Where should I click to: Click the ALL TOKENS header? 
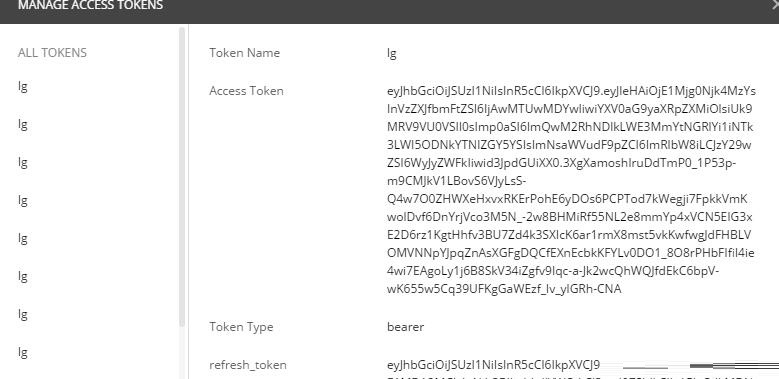pyautogui.click(x=52, y=53)
